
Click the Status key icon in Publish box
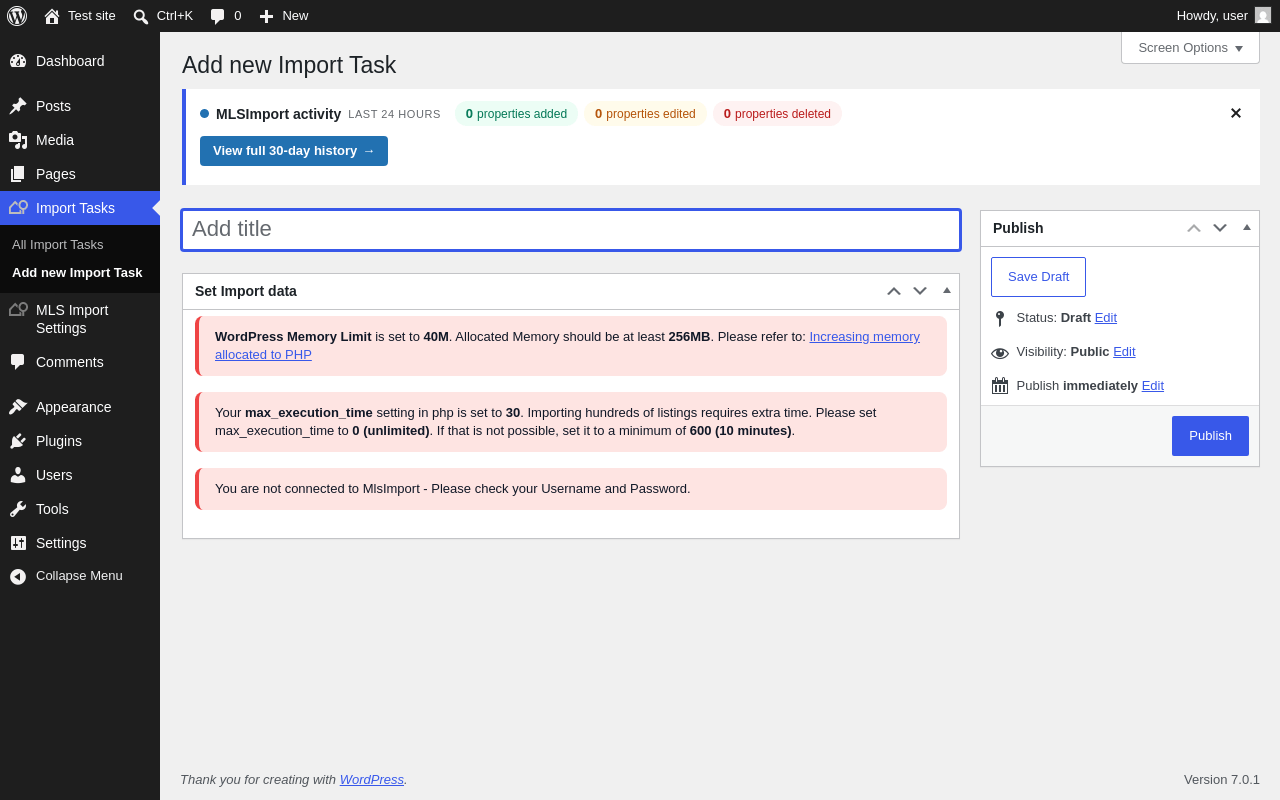(999, 319)
